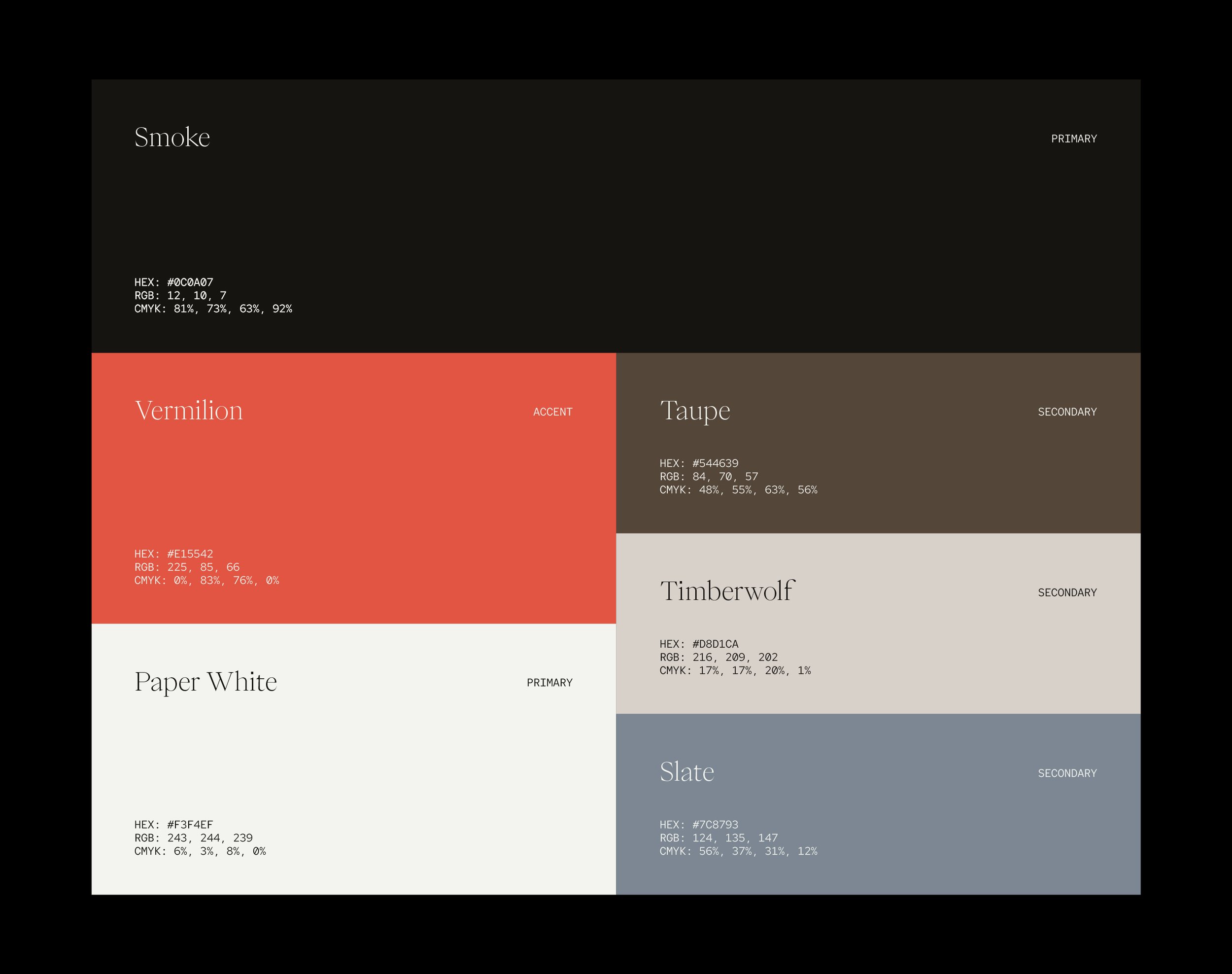Click the SECONDARY label on Taupe
Image resolution: width=1232 pixels, height=974 pixels.
click(x=1067, y=412)
